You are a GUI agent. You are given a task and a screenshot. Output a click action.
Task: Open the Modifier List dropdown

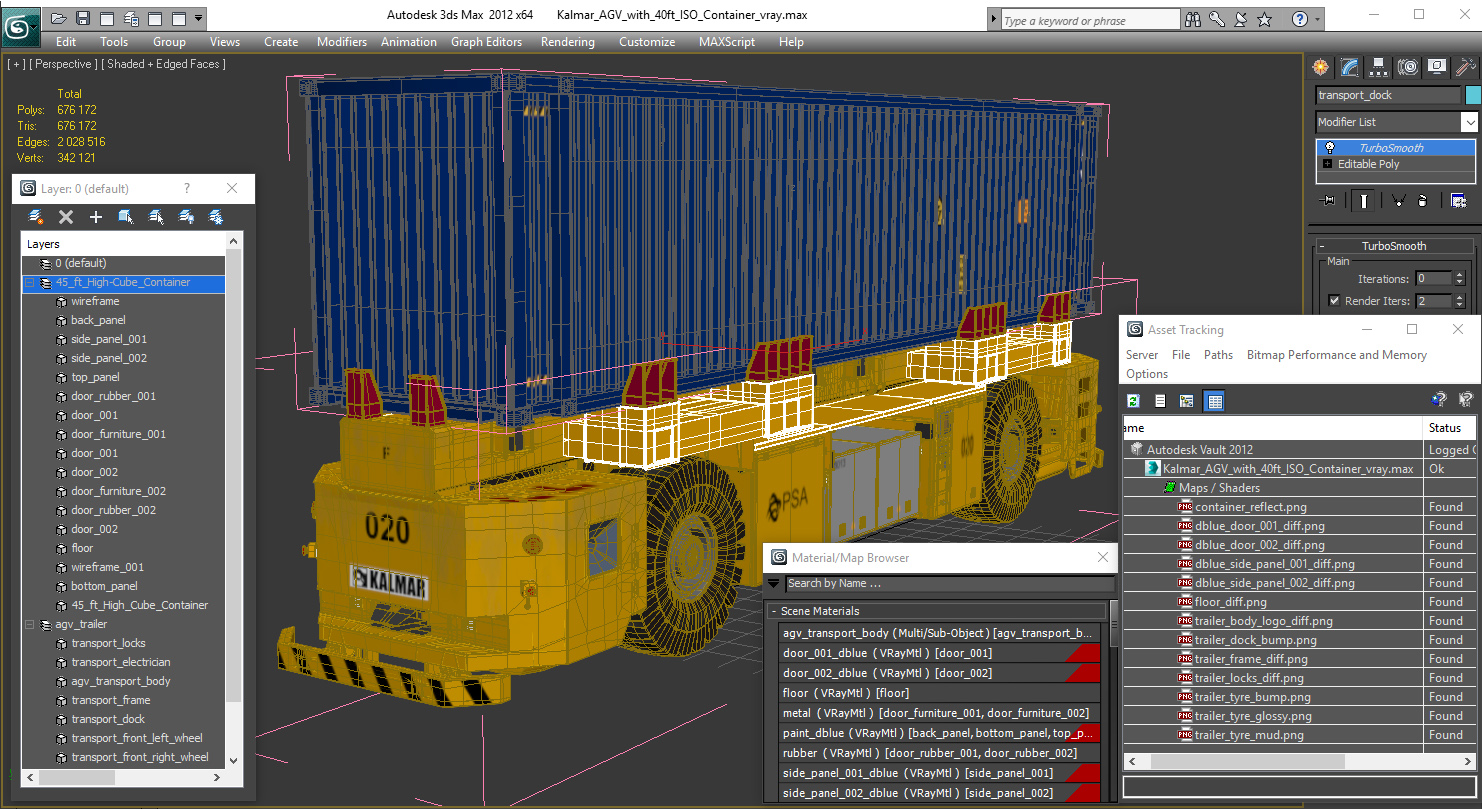coord(1469,122)
